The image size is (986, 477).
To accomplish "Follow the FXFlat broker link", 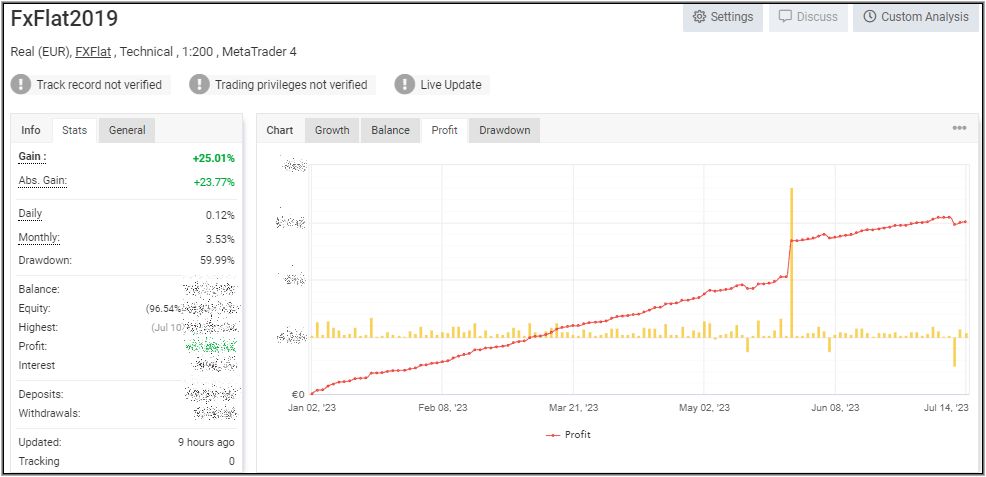I will [93, 52].
